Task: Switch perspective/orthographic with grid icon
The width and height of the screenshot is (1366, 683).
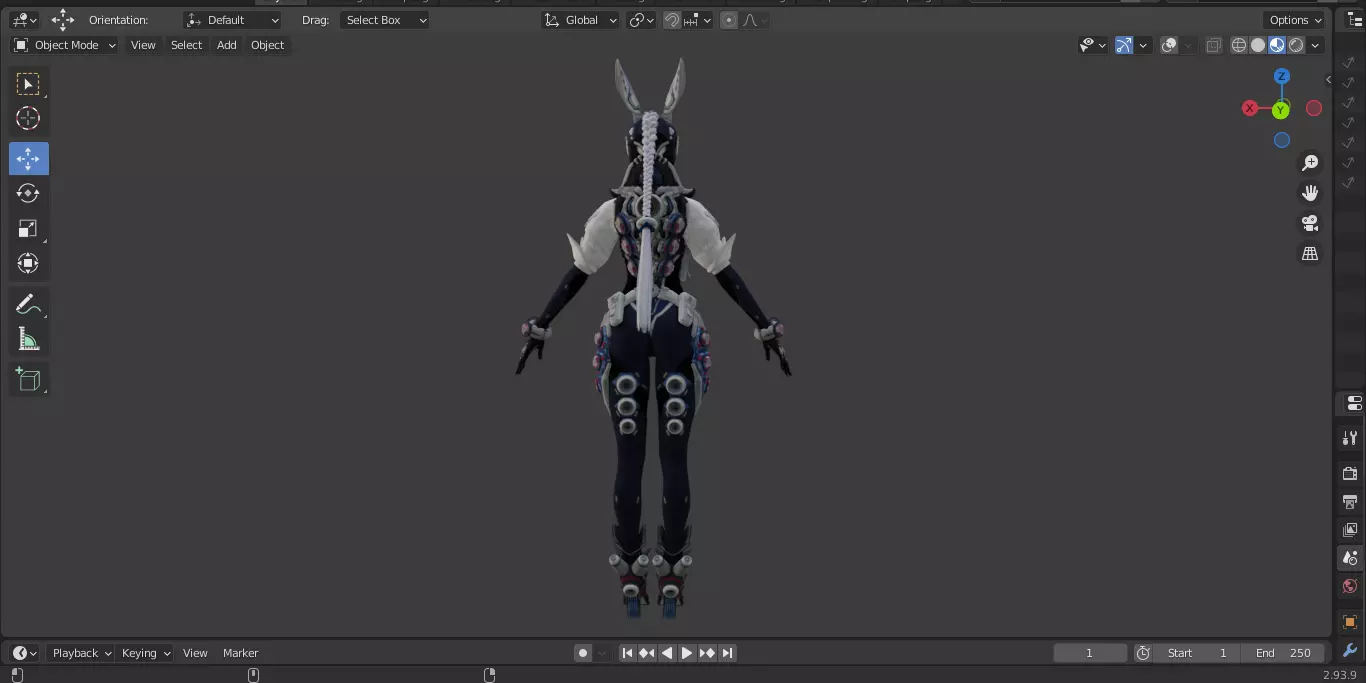Action: (x=1310, y=254)
